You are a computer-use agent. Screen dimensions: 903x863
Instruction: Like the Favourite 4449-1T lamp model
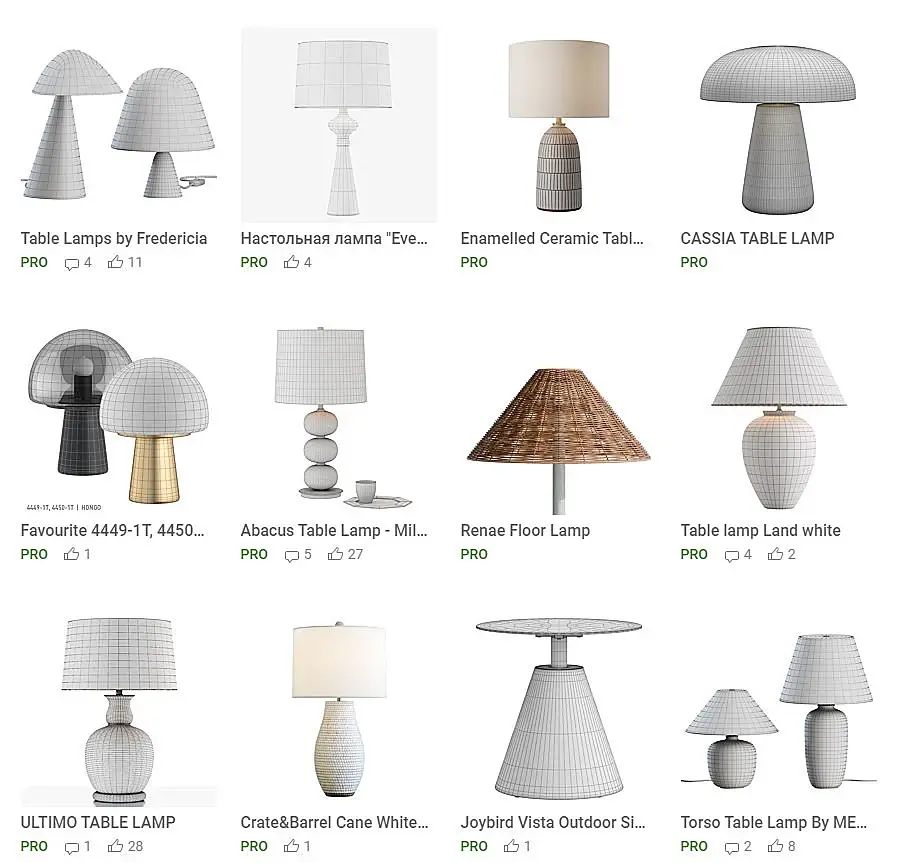coord(71,554)
